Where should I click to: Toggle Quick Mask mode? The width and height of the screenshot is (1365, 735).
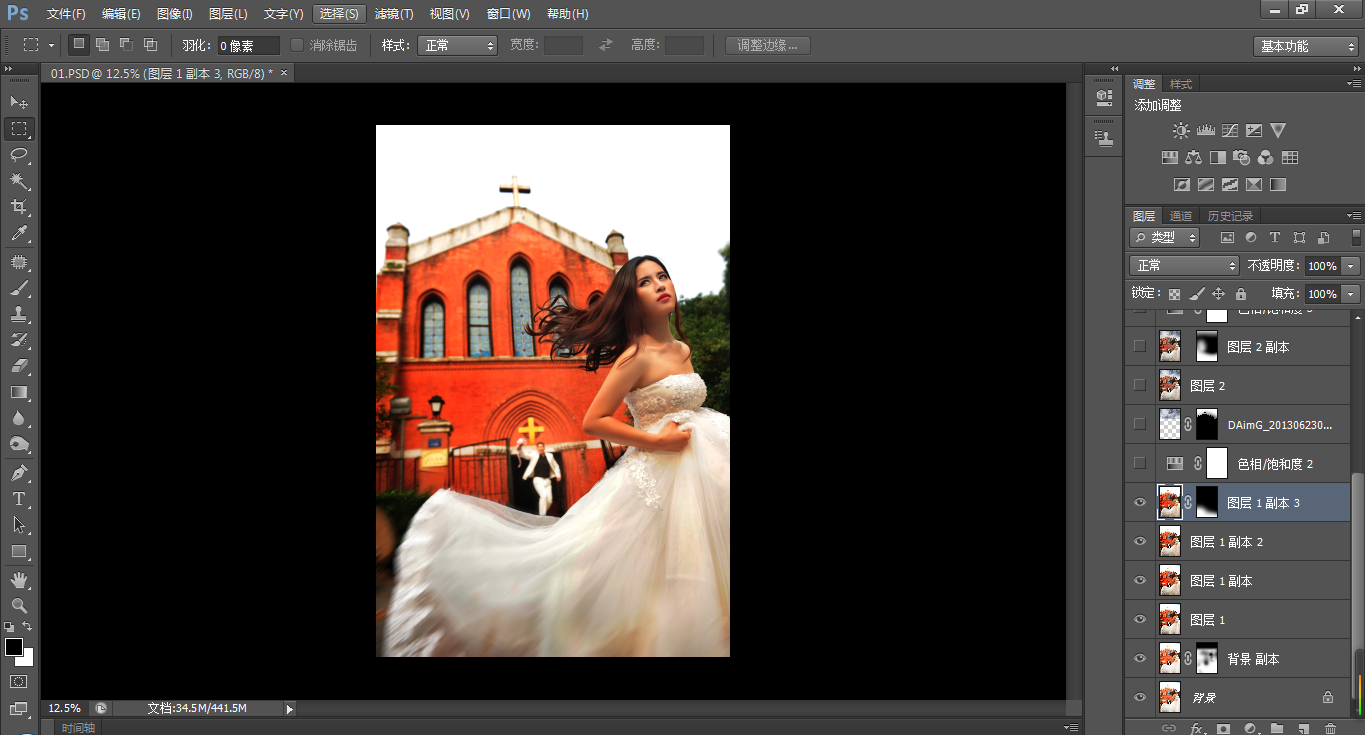pyautogui.click(x=19, y=682)
